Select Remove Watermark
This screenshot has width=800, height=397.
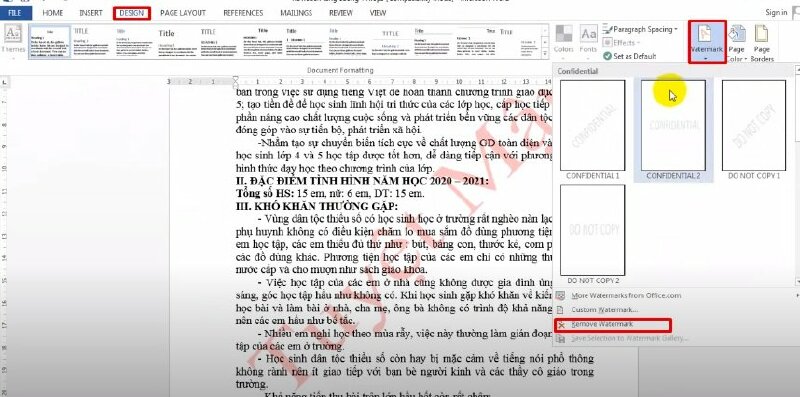[612, 325]
